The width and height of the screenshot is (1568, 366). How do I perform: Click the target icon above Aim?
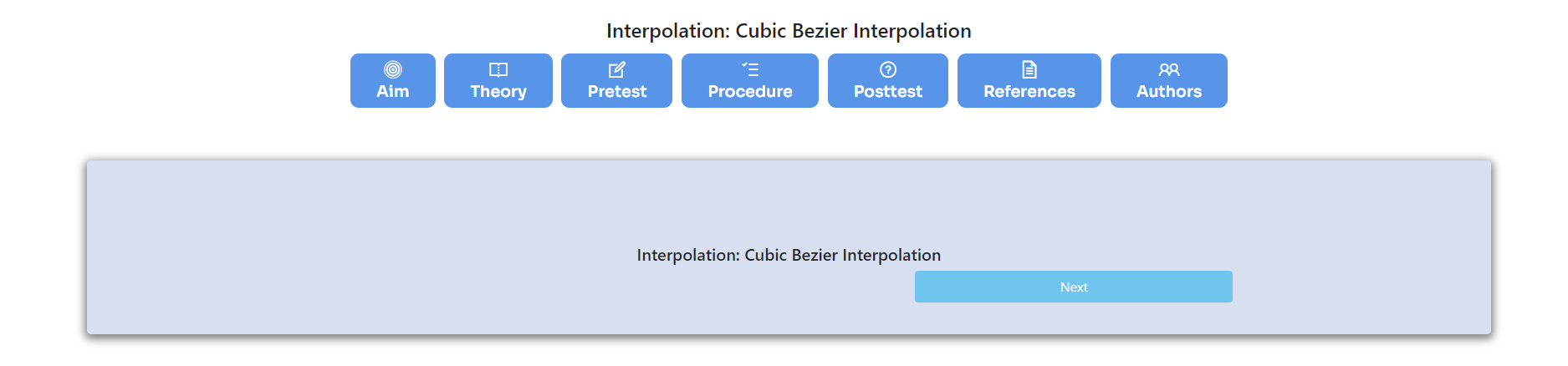click(x=393, y=69)
